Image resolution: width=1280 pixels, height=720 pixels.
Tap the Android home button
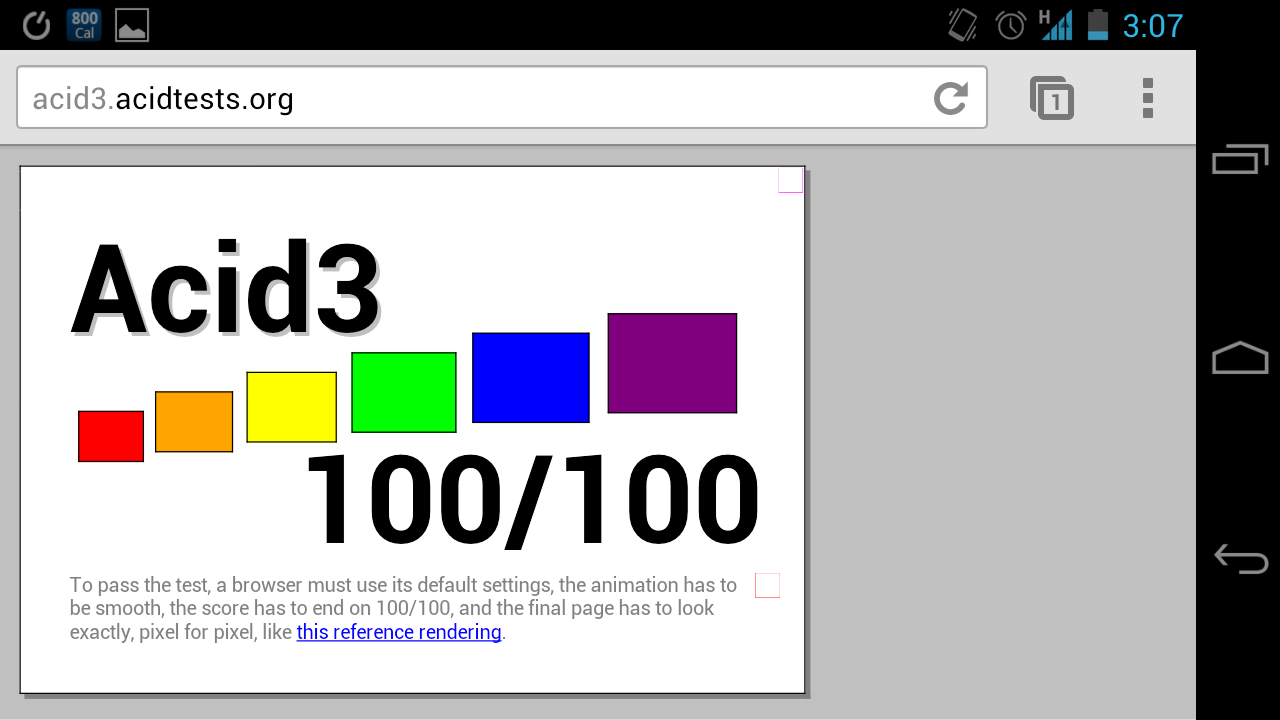point(1240,358)
